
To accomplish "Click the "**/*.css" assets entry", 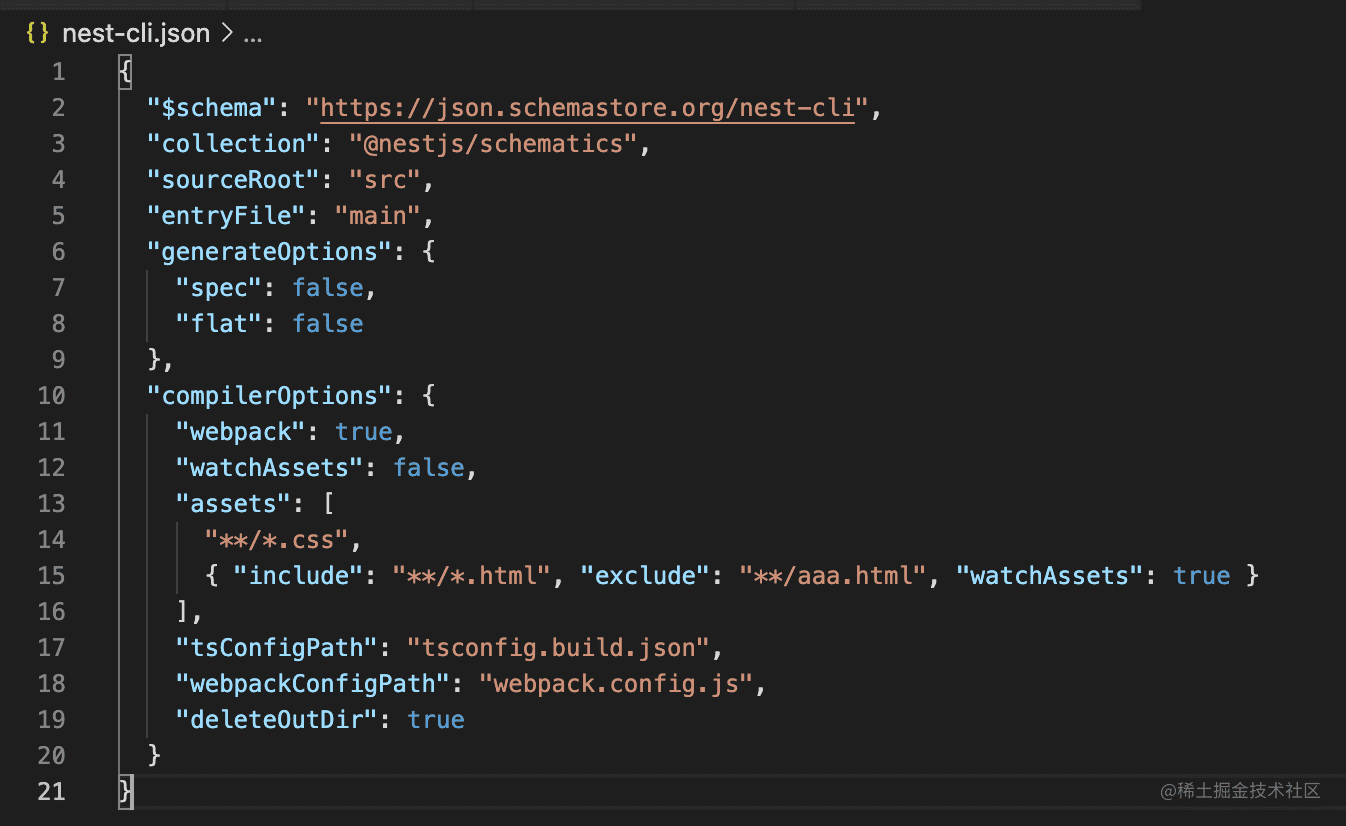I will (x=276, y=540).
